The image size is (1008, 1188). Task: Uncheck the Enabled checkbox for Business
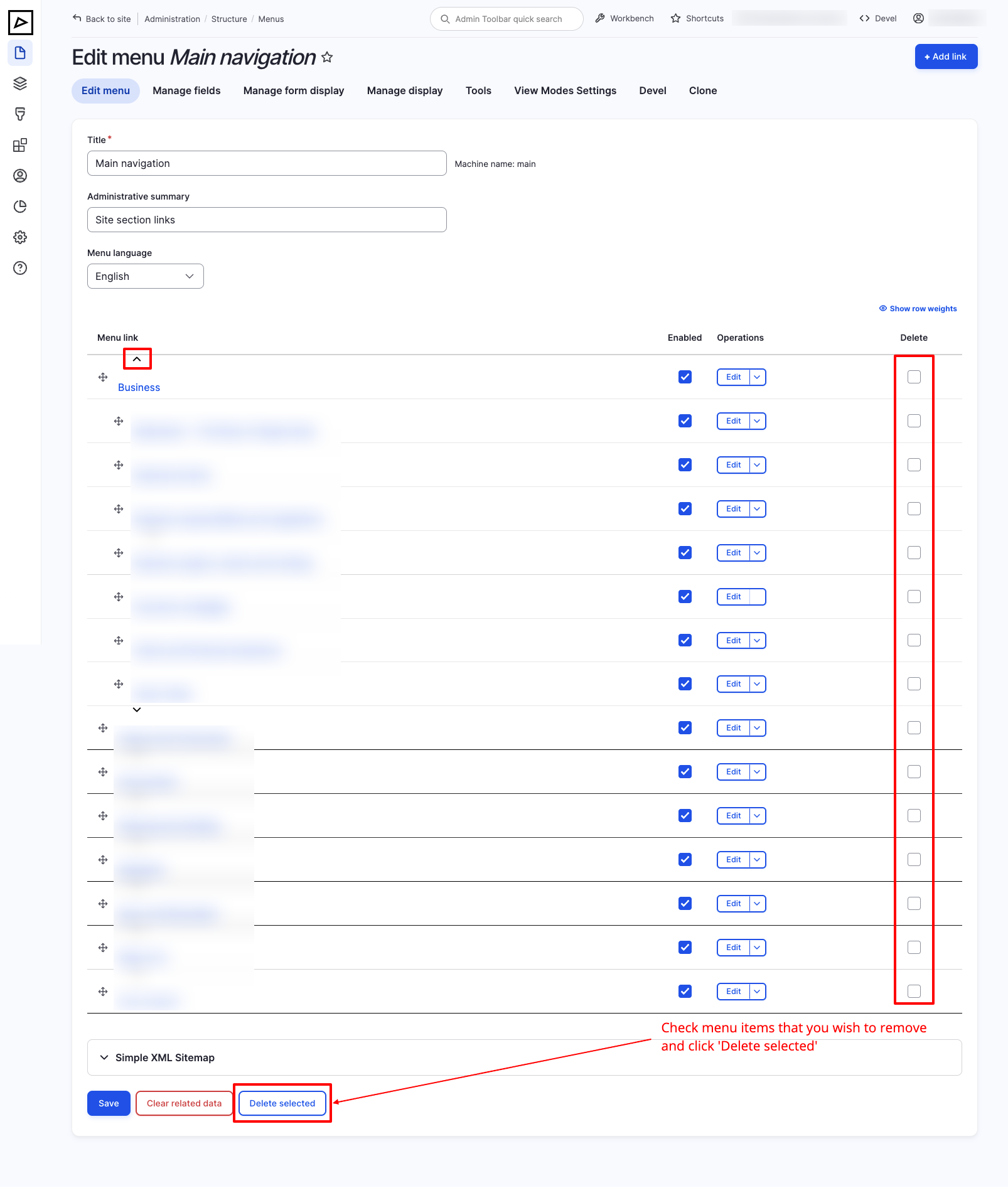685,377
